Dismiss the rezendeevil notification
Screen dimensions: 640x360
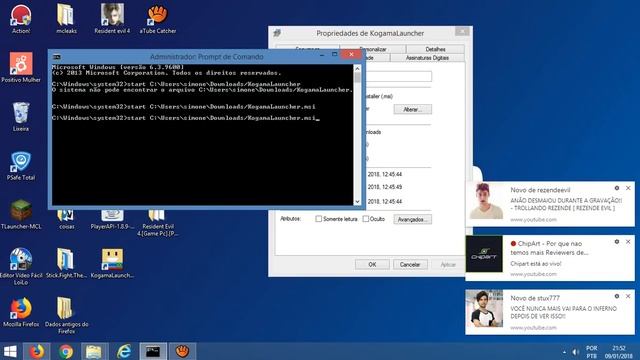pos(628,188)
